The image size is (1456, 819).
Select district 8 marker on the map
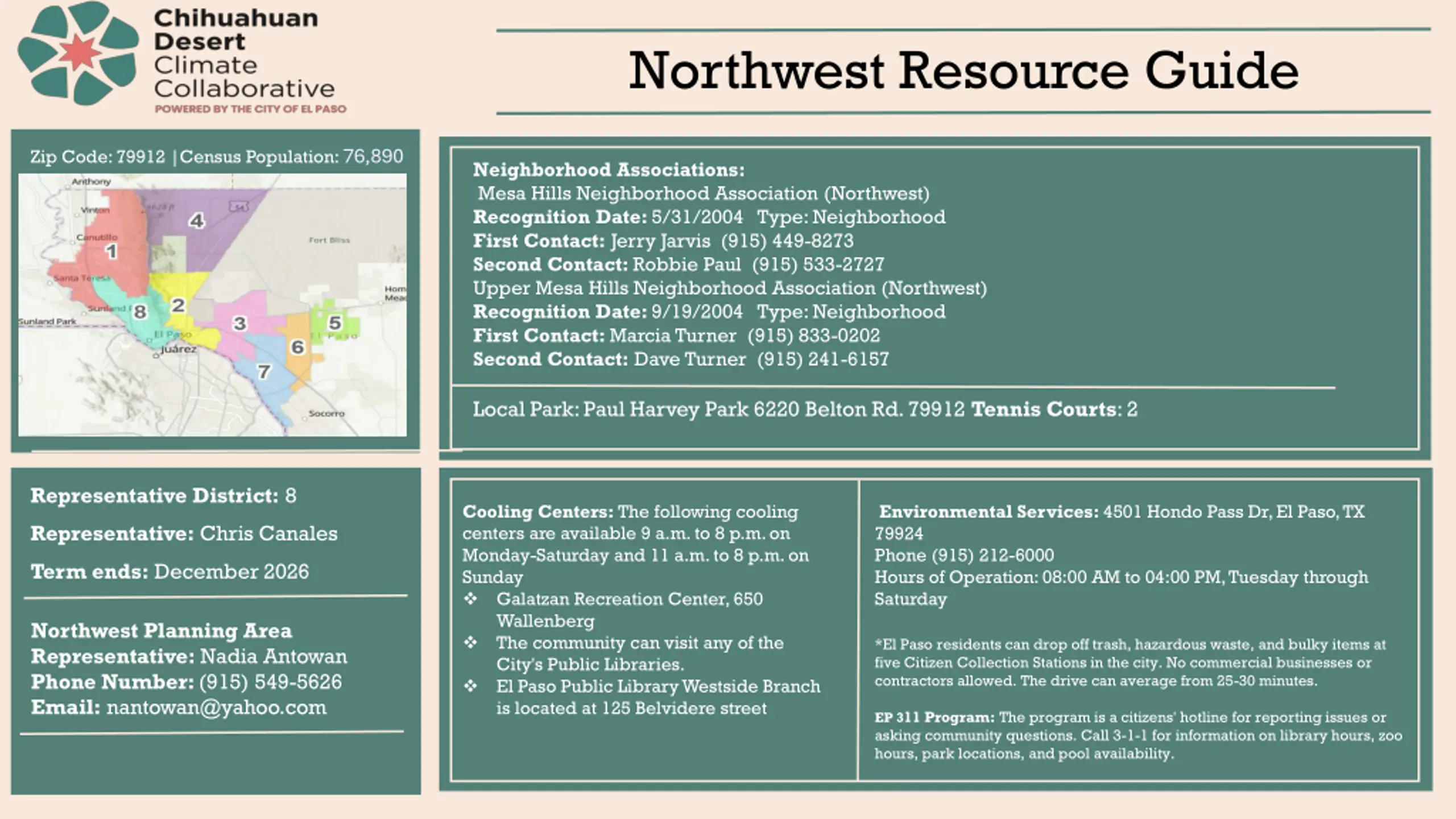(x=140, y=312)
